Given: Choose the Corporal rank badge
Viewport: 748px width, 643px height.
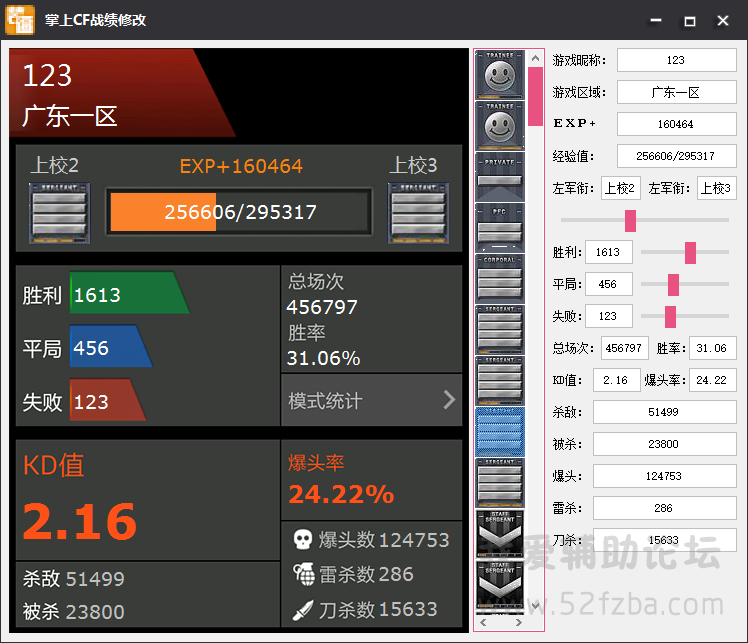Looking at the screenshot, I should tap(499, 279).
